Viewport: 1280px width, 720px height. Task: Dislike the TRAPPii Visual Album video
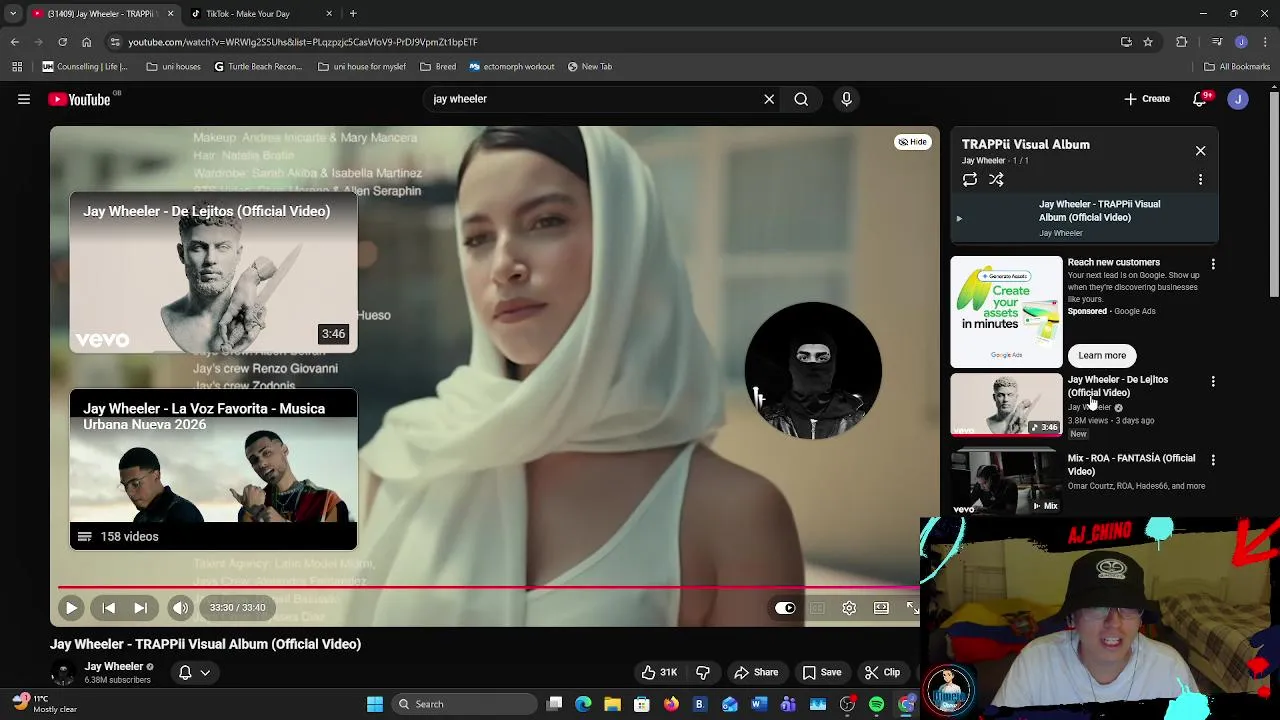coord(703,672)
